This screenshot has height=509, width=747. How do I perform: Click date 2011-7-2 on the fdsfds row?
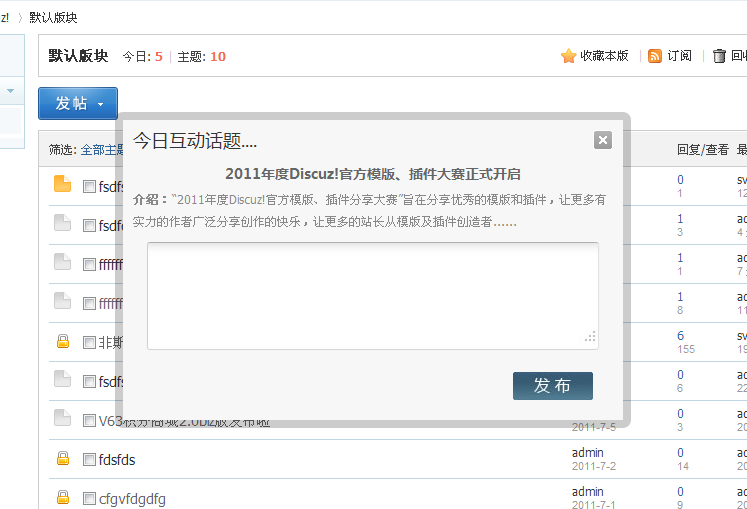(594, 466)
